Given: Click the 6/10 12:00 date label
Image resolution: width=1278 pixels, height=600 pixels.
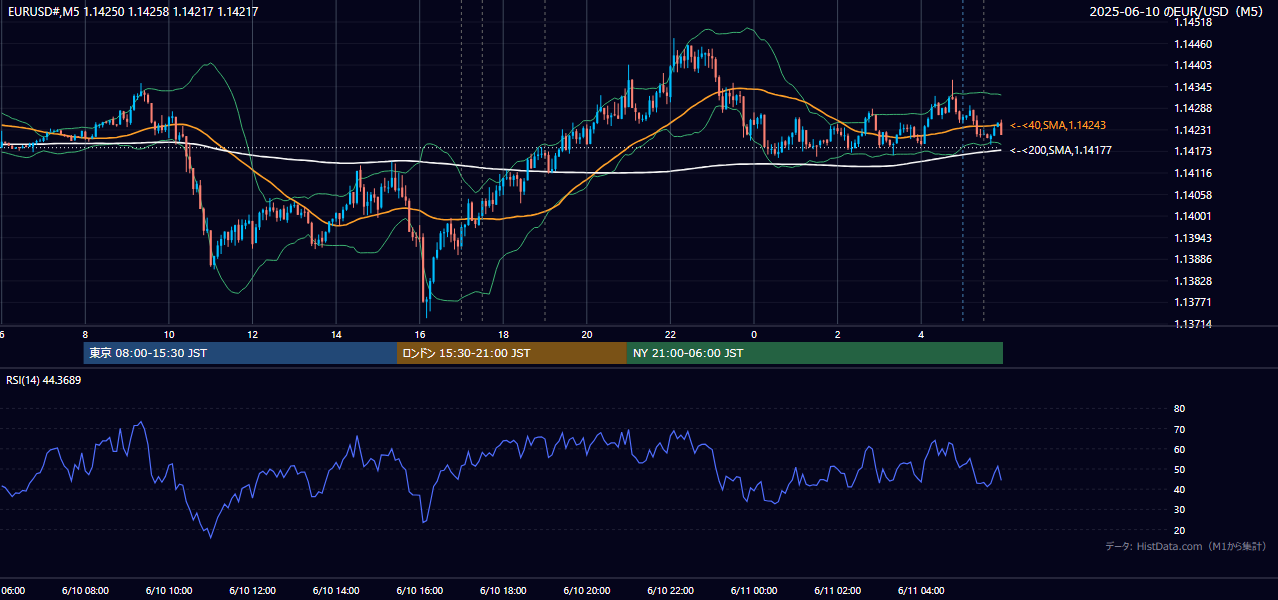Looking at the screenshot, I should (252, 591).
